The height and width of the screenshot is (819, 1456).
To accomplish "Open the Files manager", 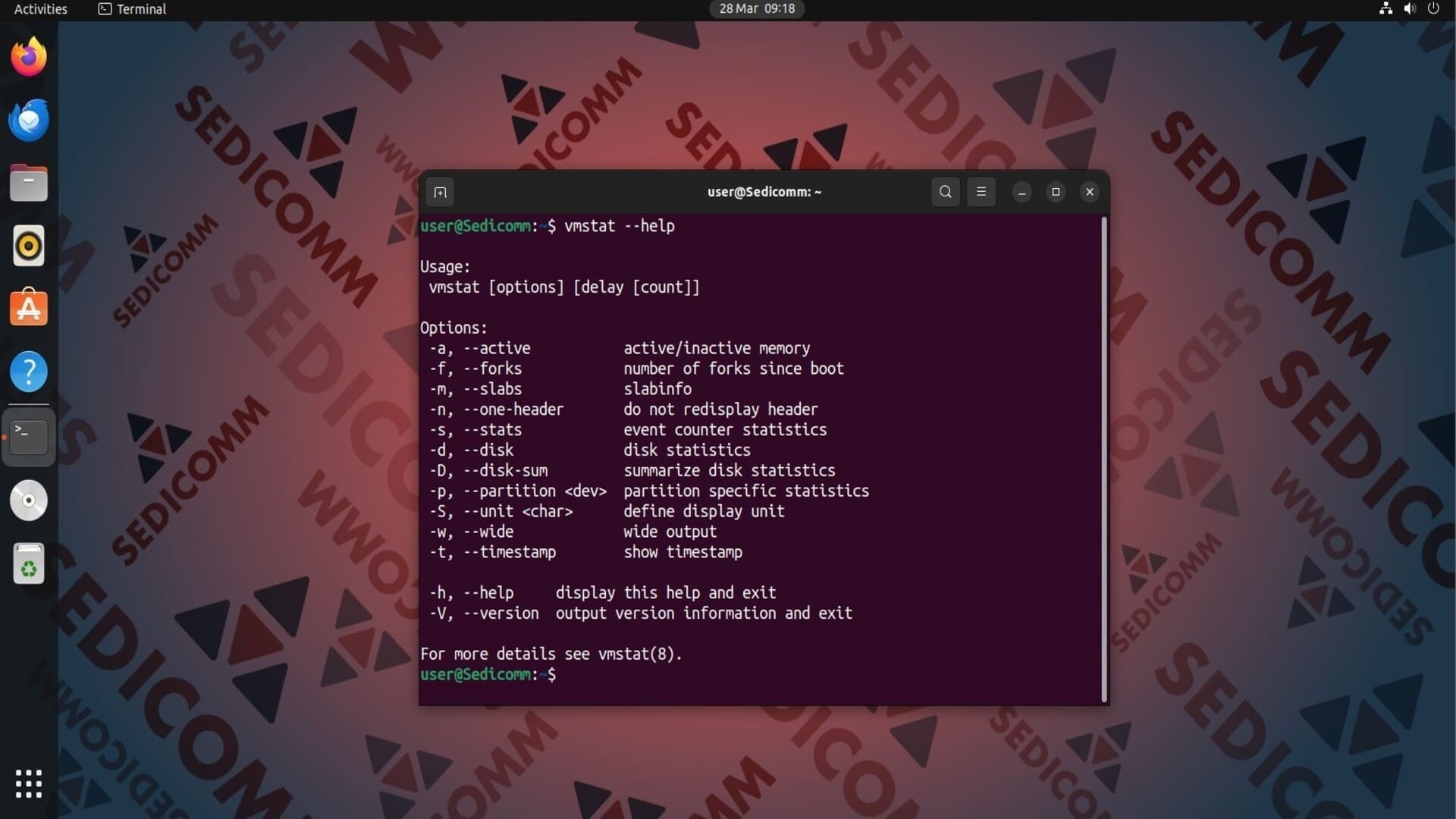I will (29, 183).
